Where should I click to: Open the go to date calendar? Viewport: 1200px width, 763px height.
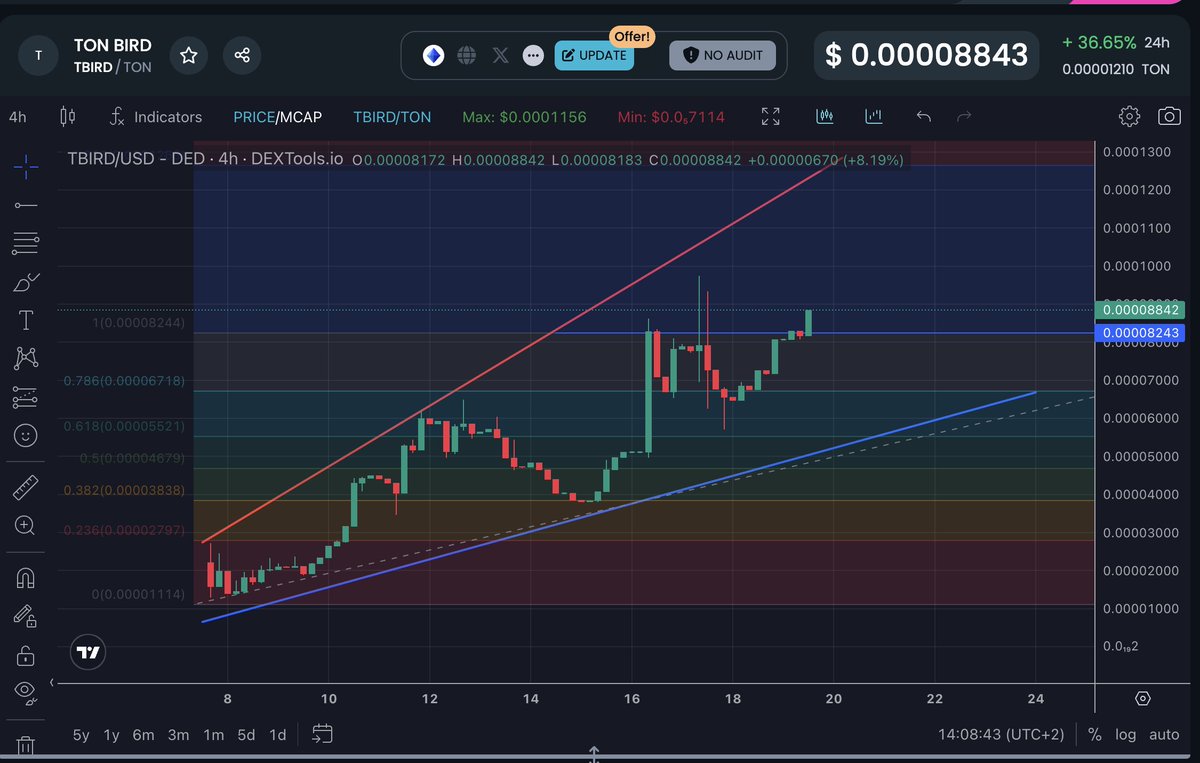point(322,734)
